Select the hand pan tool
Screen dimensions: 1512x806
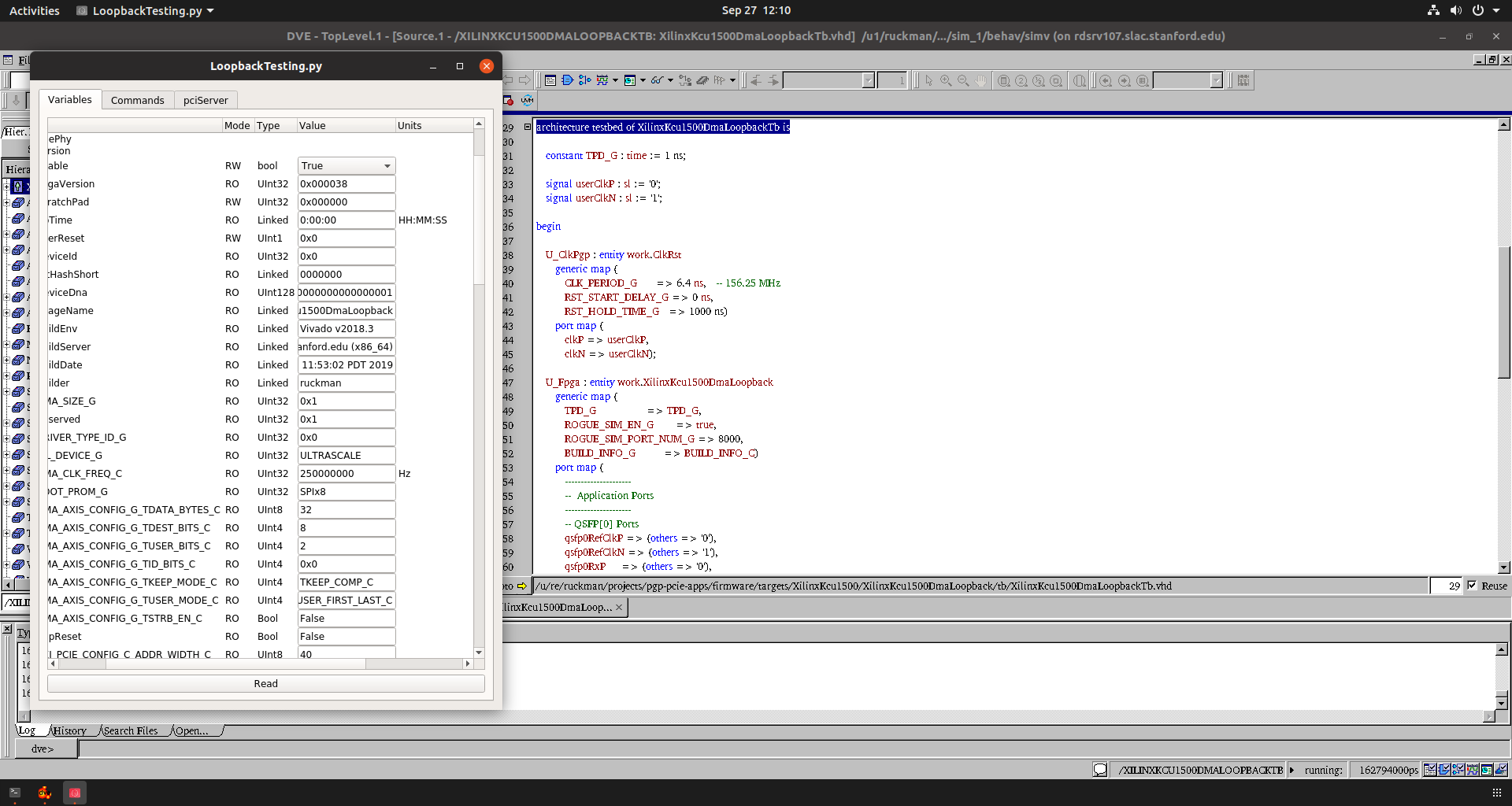pos(980,80)
